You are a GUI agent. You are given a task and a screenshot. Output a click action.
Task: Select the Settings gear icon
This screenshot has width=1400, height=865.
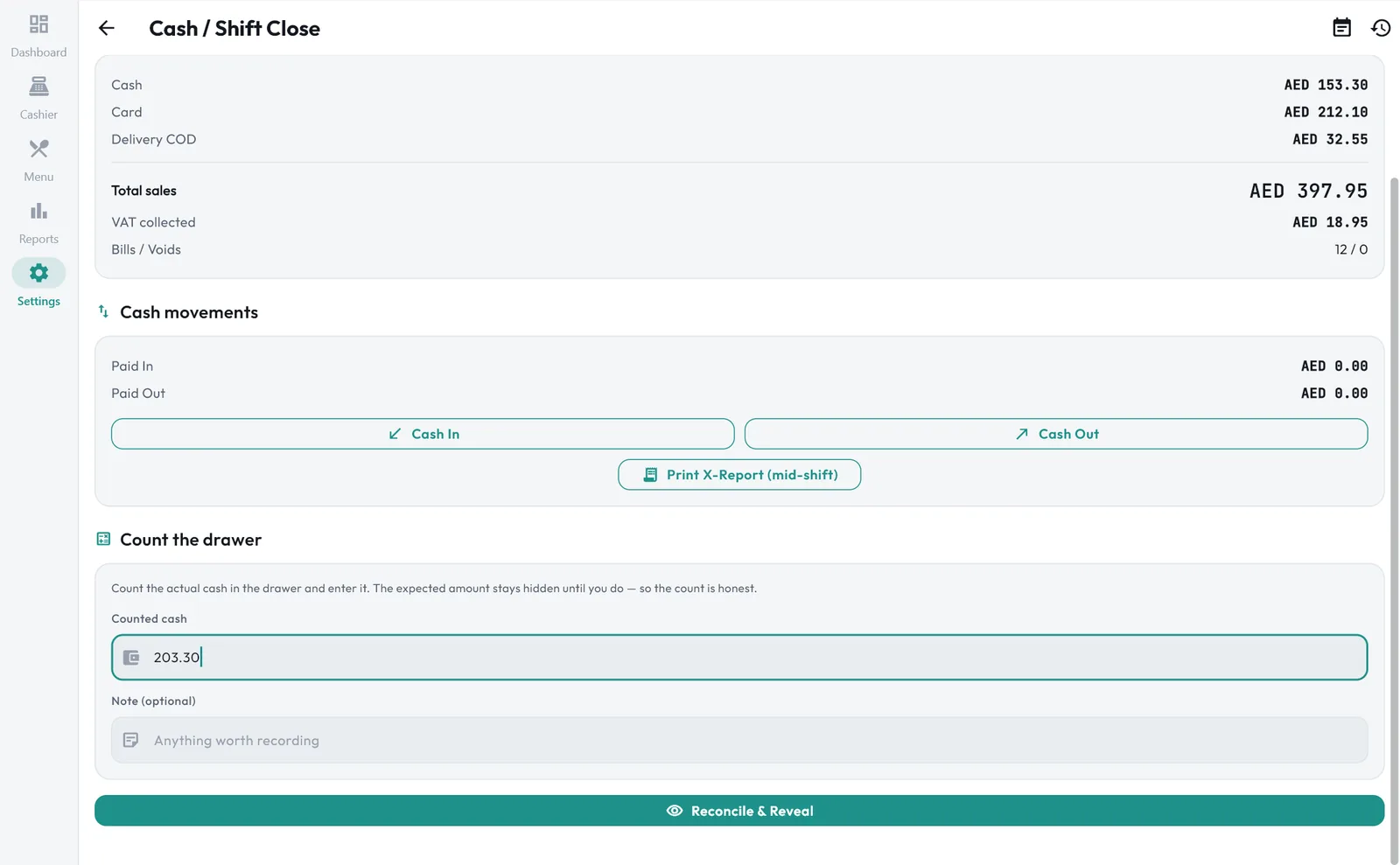[x=38, y=273]
